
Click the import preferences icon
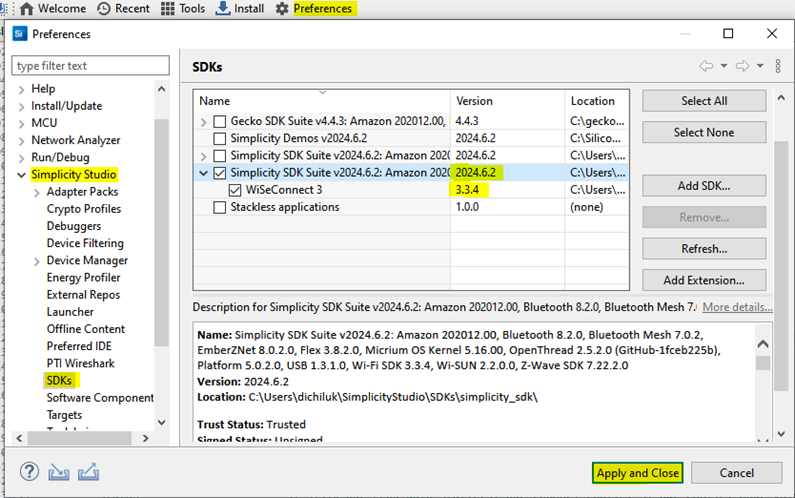point(58,472)
